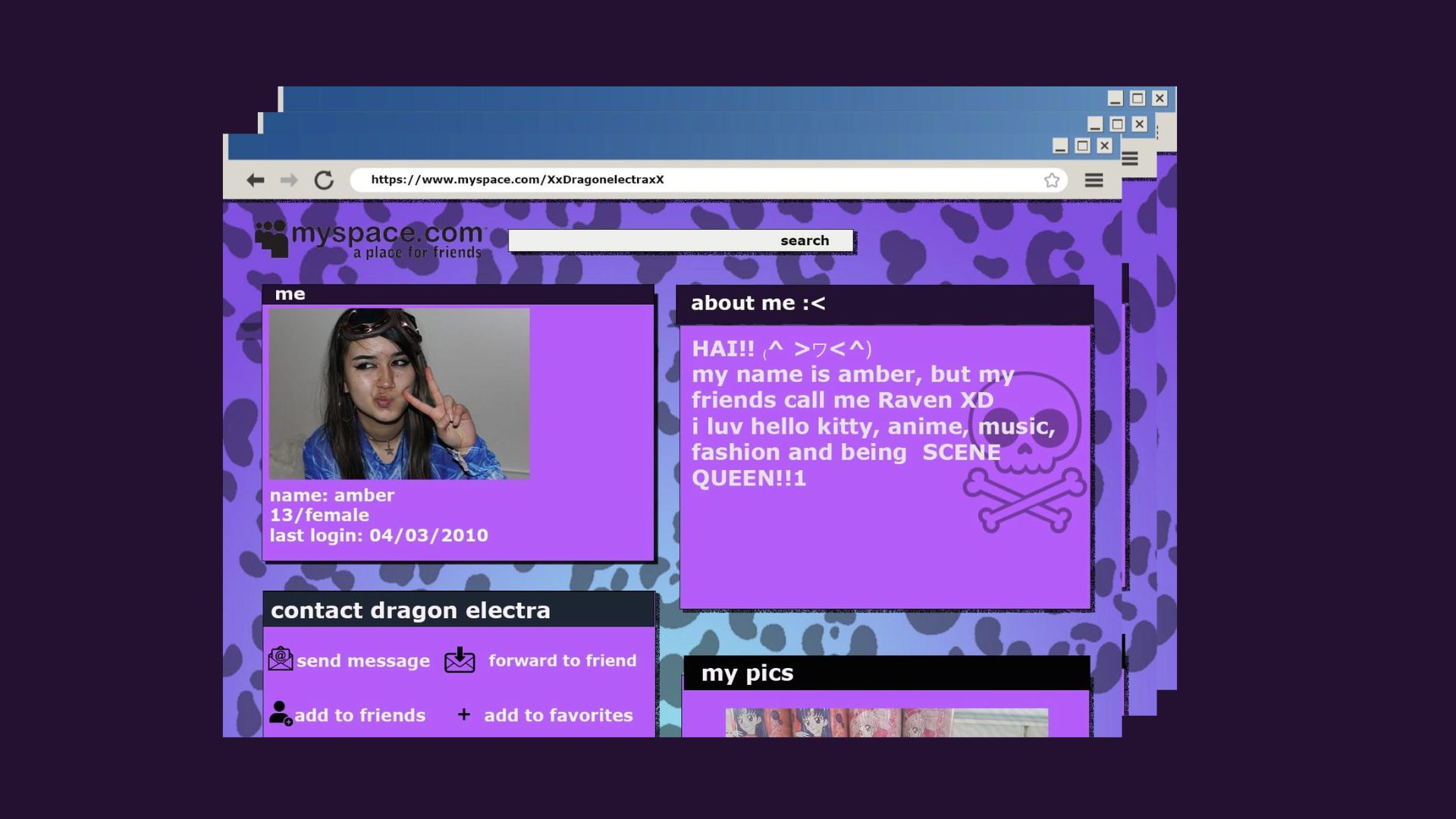Click the 'a place for friends' tagline
1456x819 pixels.
(418, 253)
